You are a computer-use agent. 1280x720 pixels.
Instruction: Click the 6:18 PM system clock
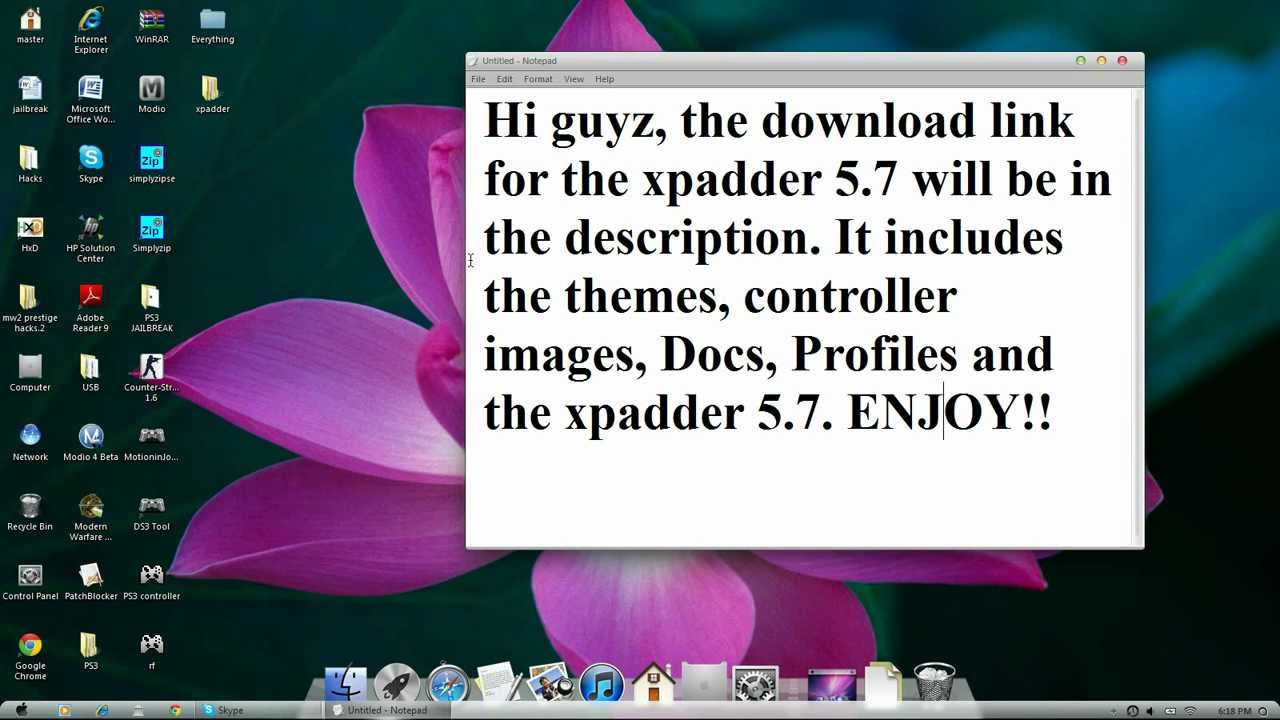1235,711
